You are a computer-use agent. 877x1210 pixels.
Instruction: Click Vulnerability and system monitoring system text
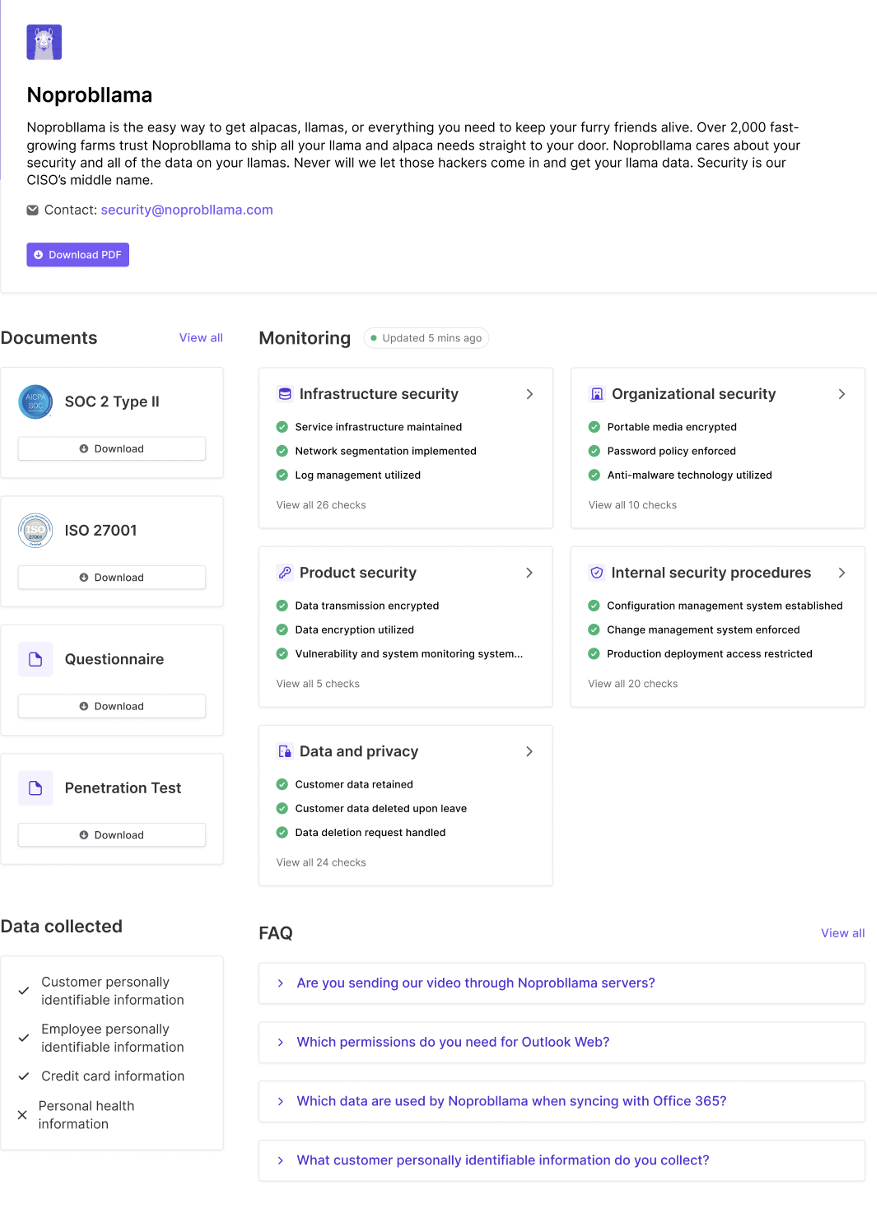pyautogui.click(x=409, y=654)
